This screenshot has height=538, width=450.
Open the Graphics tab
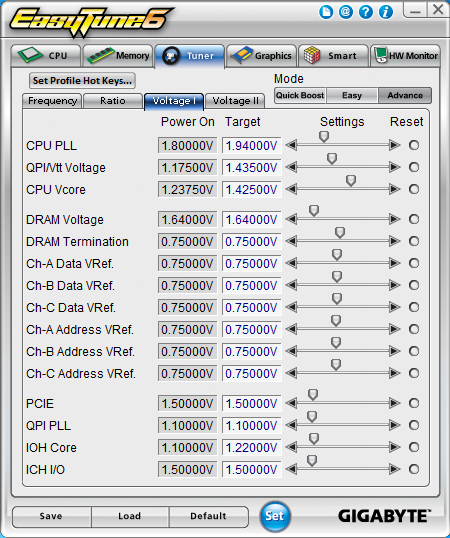tap(261, 56)
